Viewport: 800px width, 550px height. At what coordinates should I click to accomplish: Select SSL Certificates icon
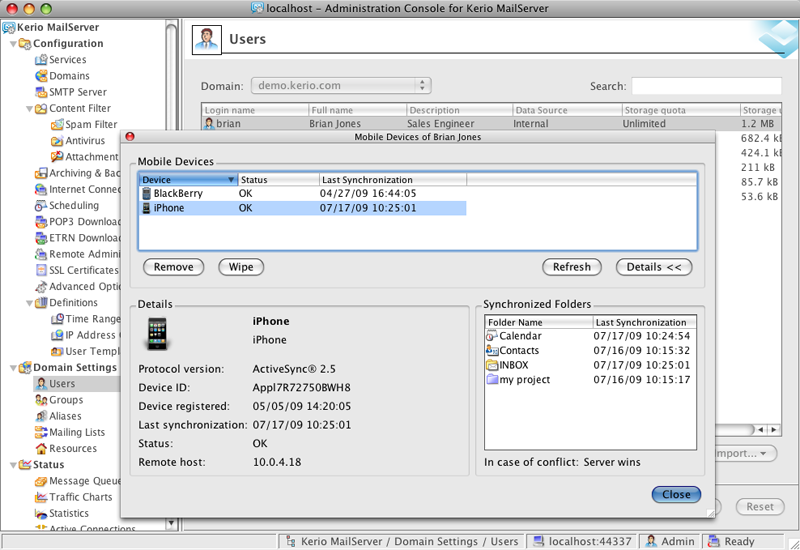(41, 270)
